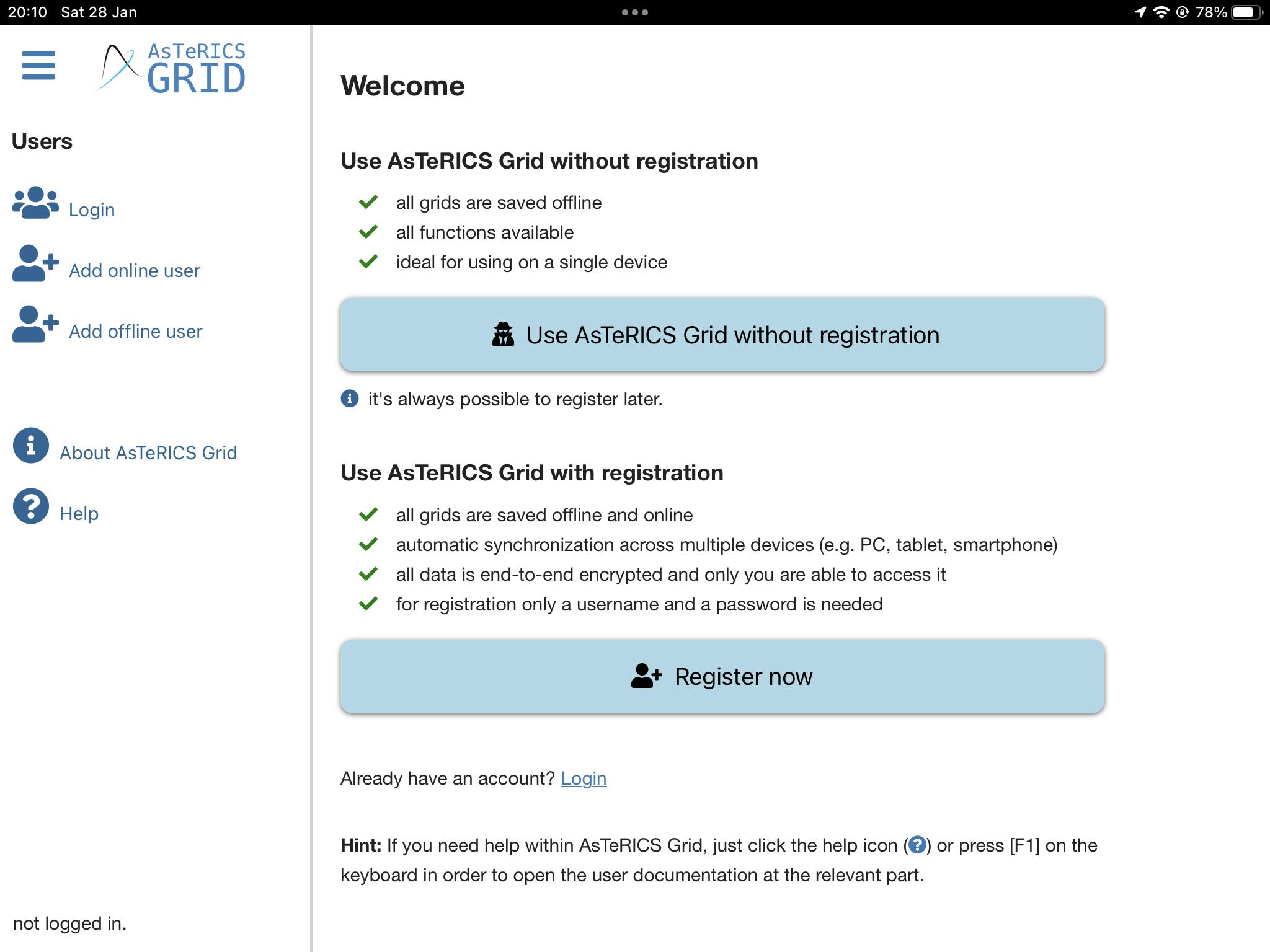Click the Login group users icon
This screenshot has width=1270, height=952.
click(x=35, y=203)
